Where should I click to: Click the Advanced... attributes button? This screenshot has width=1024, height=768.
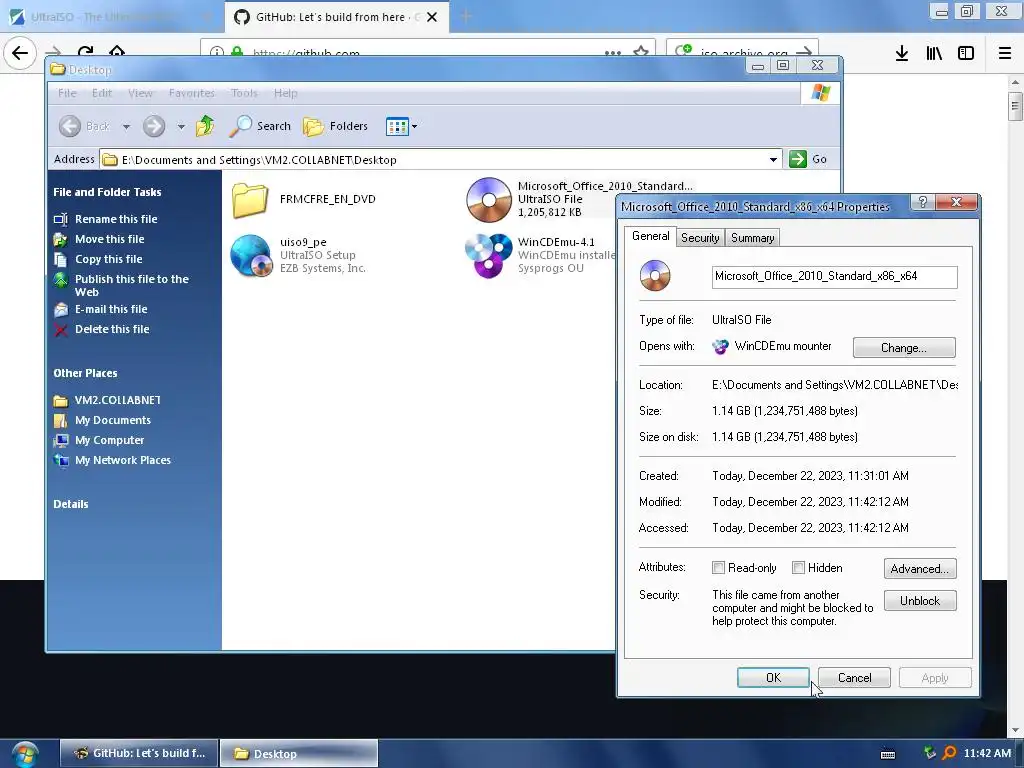click(920, 568)
